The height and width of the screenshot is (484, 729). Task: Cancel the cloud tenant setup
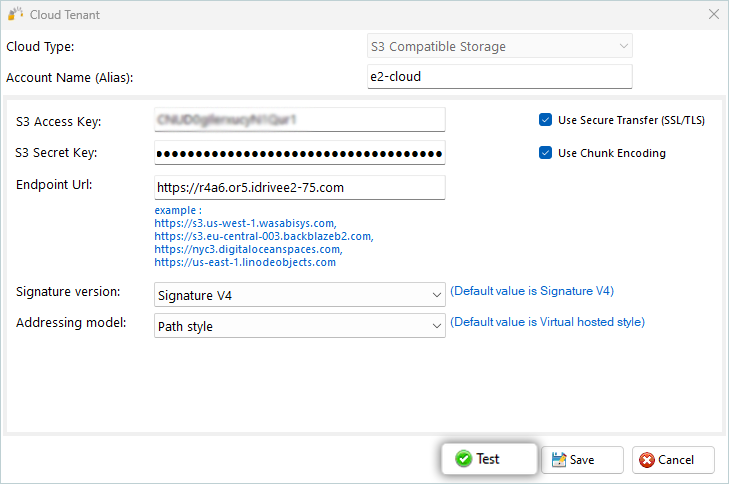pos(674,460)
